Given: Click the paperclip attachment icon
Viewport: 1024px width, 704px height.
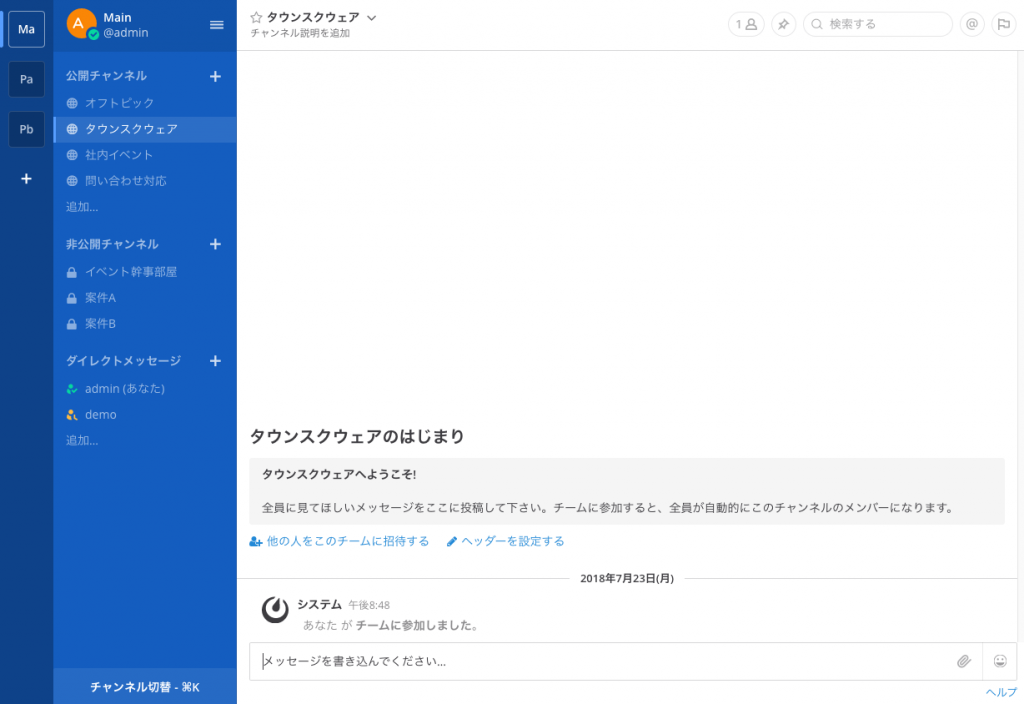Looking at the screenshot, I should [963, 661].
